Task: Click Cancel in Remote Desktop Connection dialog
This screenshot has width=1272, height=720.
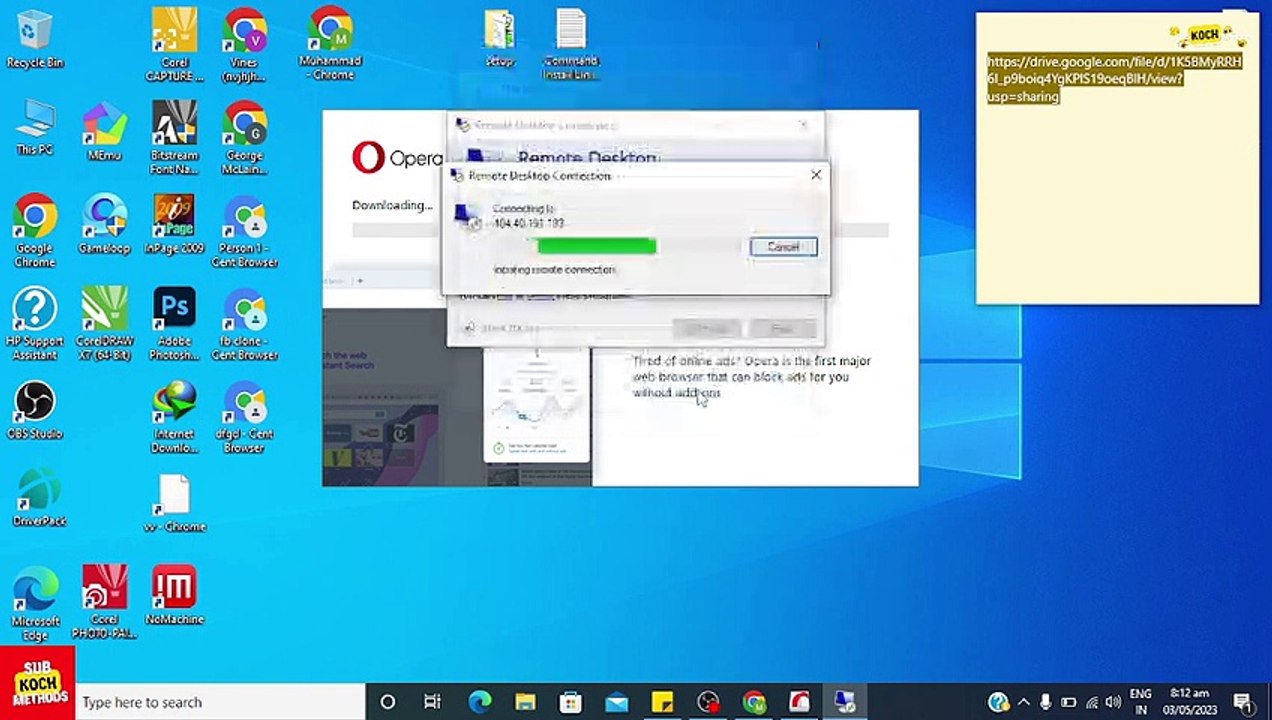Action: pyautogui.click(x=783, y=247)
